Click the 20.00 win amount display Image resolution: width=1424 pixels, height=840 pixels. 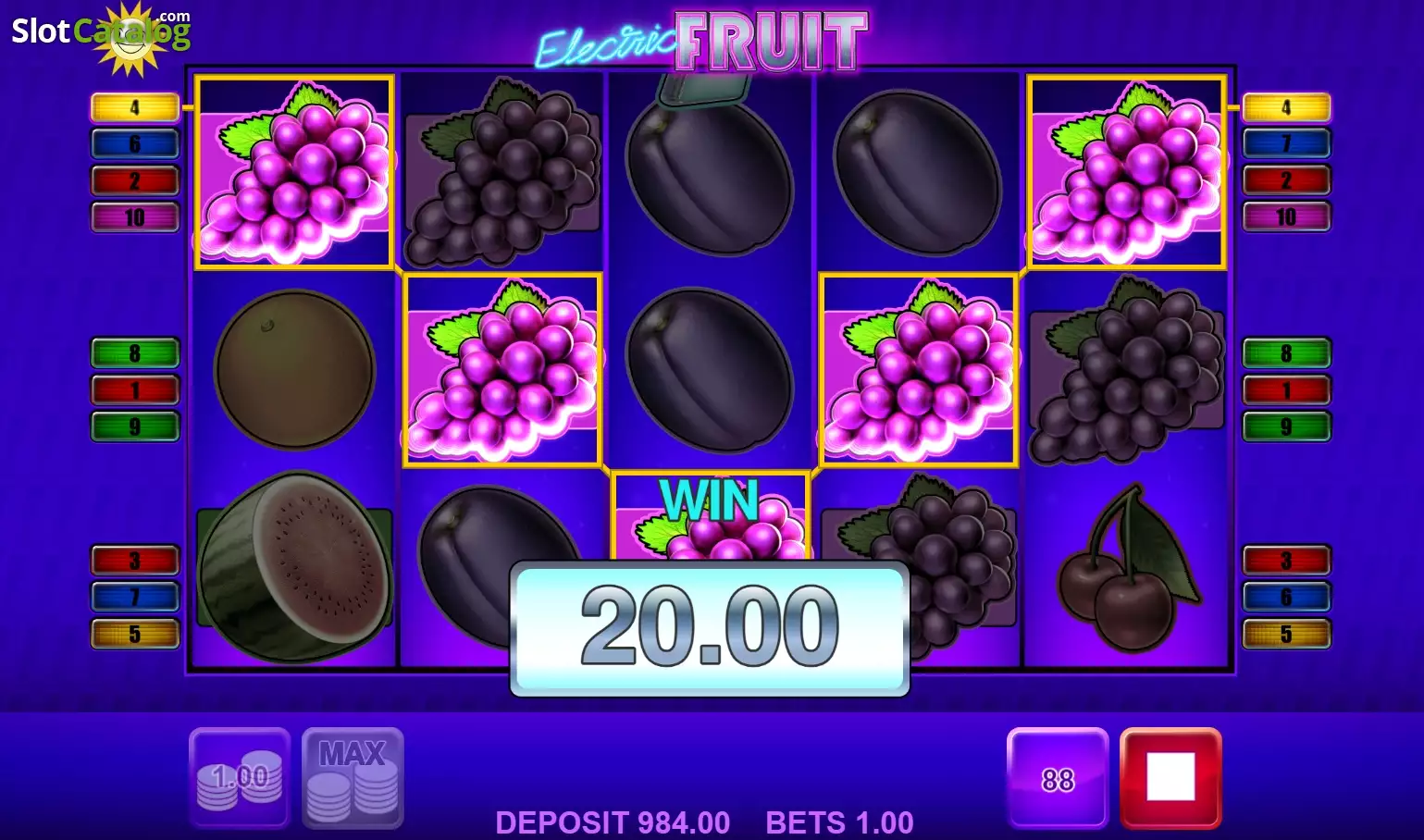point(710,628)
